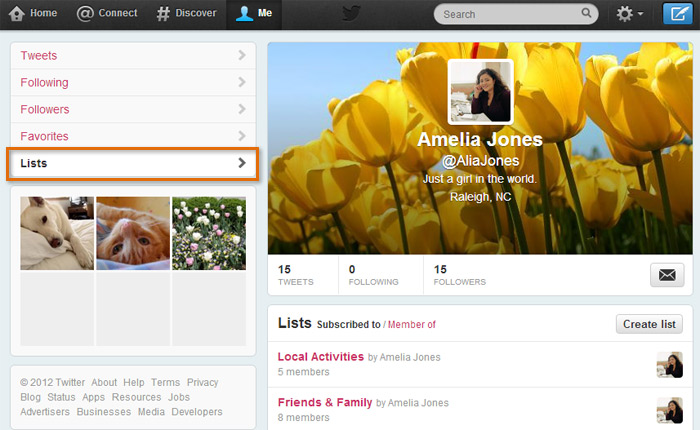Open the settings gear dropdown

point(629,14)
